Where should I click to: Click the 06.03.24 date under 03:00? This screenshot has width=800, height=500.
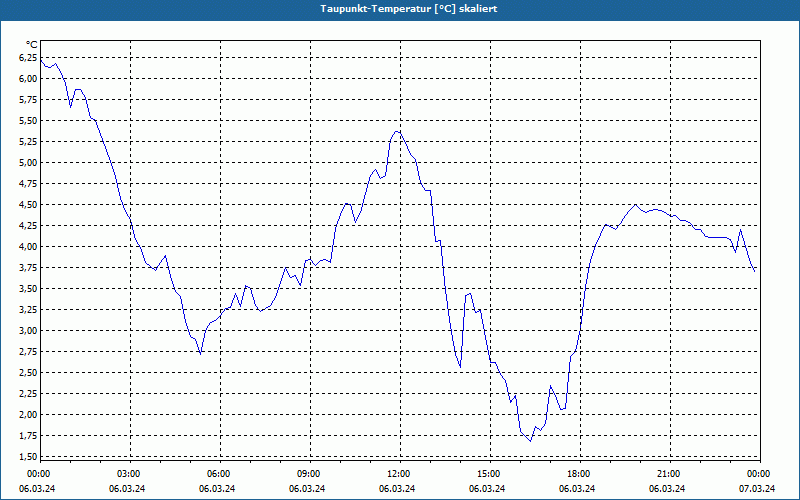point(127,489)
